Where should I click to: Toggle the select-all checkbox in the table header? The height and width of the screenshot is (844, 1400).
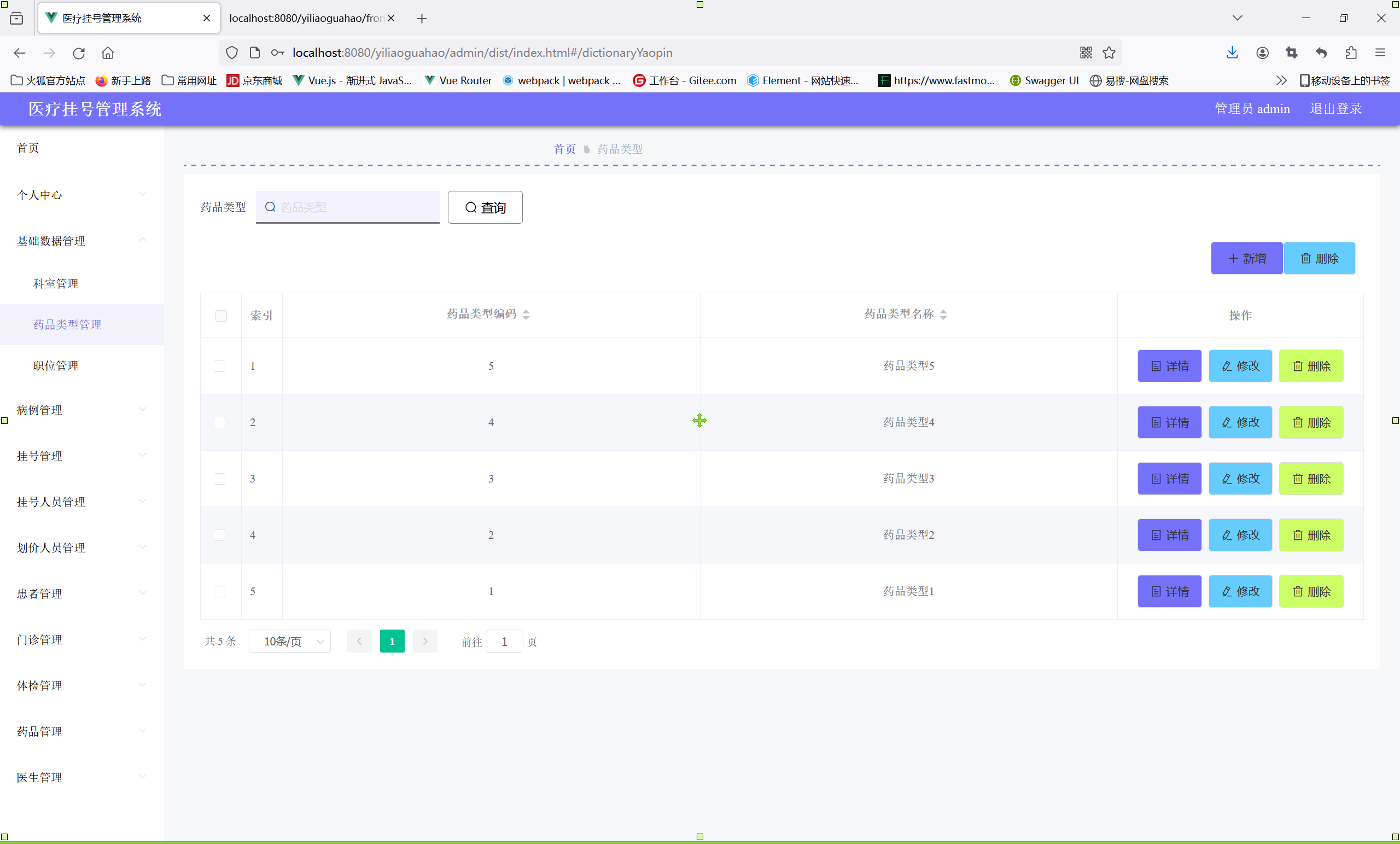(x=221, y=316)
